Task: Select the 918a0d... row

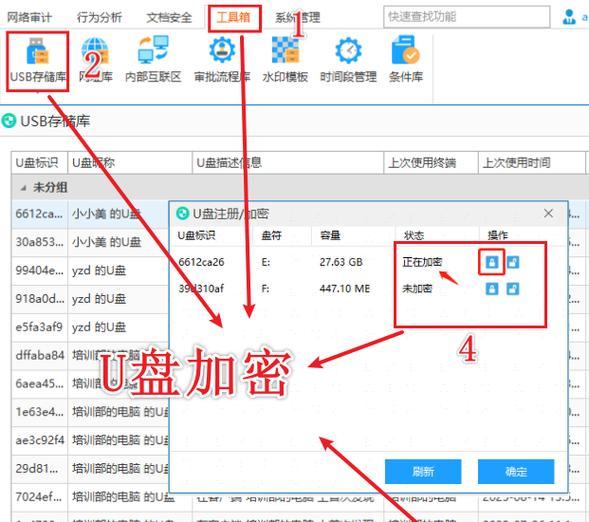Action: pos(90,299)
